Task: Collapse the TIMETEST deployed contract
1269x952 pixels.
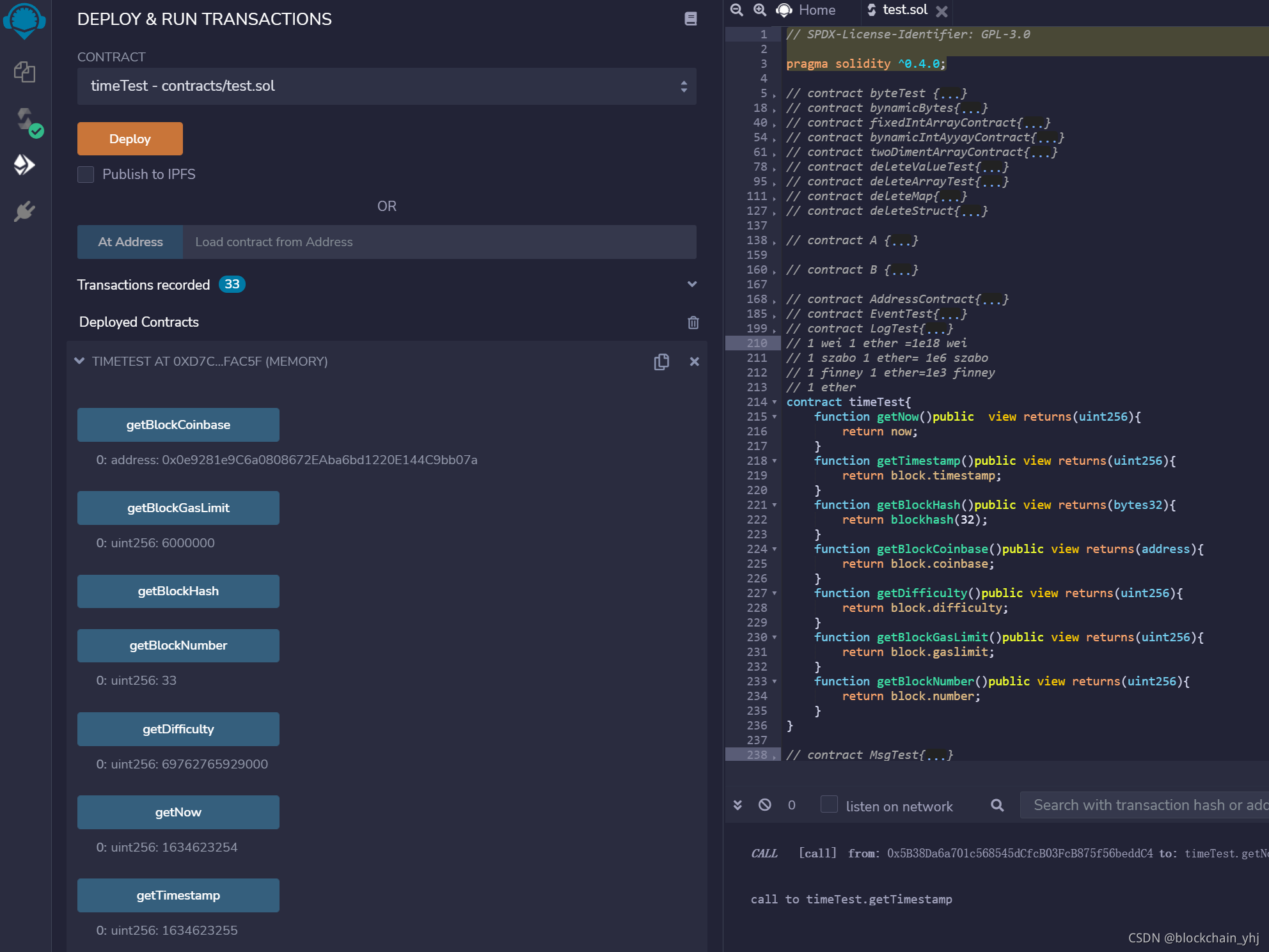Action: (80, 361)
